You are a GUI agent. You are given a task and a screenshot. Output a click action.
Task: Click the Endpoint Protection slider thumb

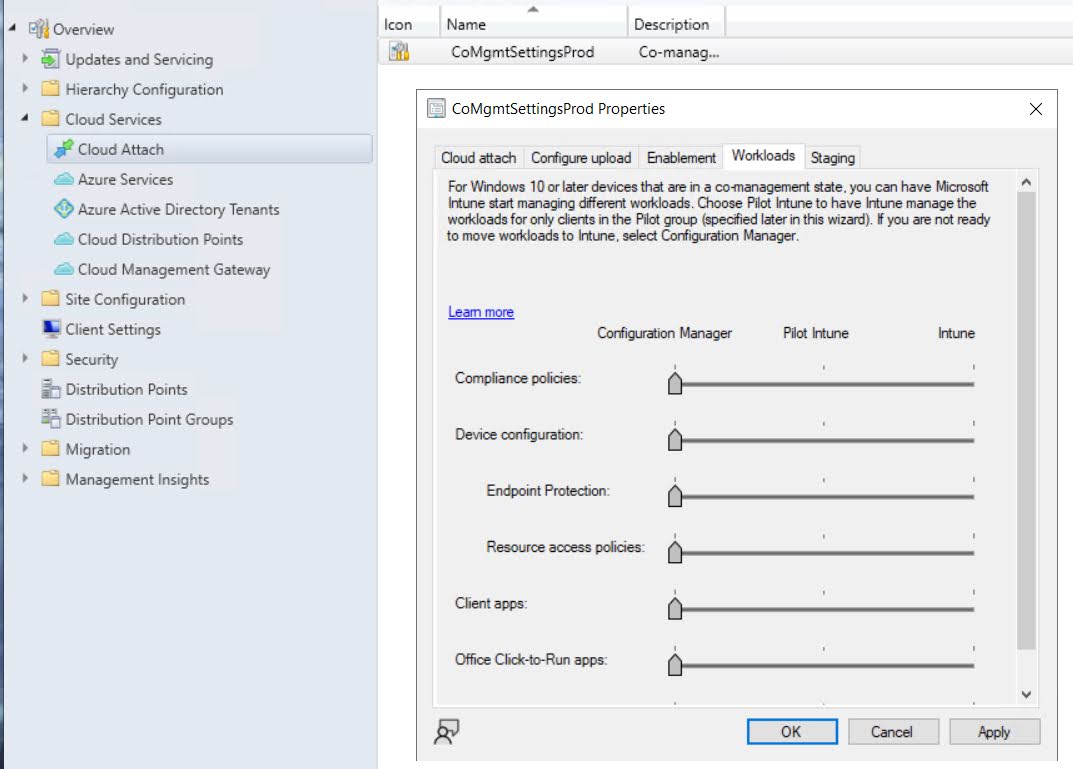(675, 495)
